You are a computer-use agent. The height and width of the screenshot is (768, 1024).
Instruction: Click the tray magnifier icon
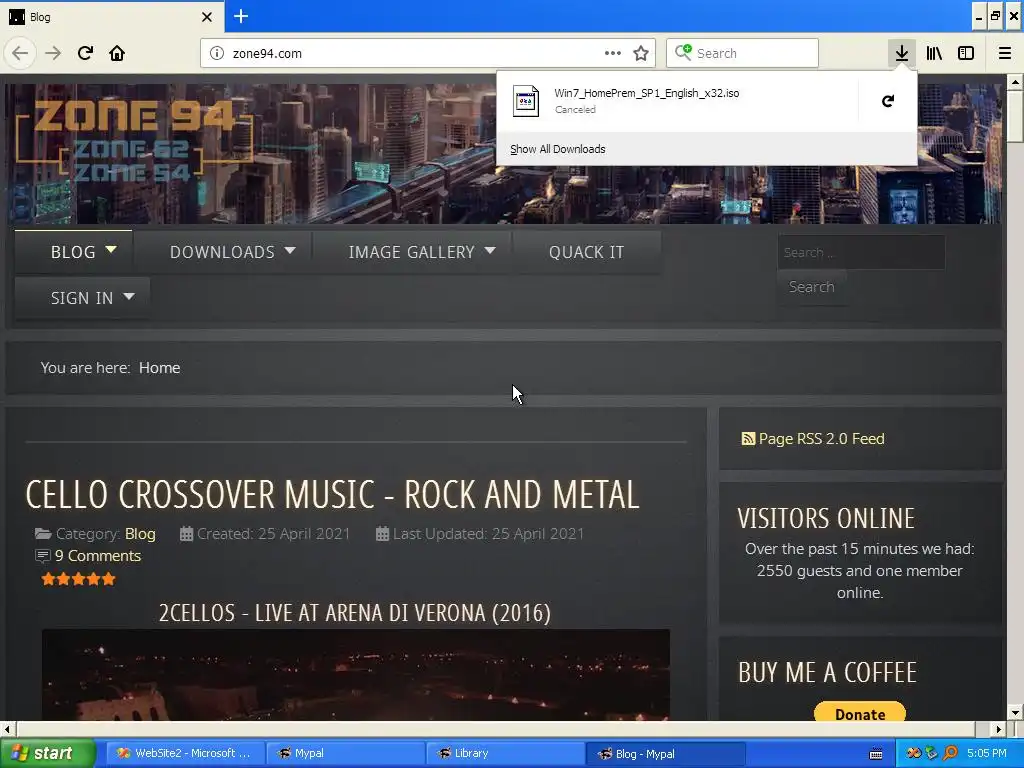(x=950, y=753)
